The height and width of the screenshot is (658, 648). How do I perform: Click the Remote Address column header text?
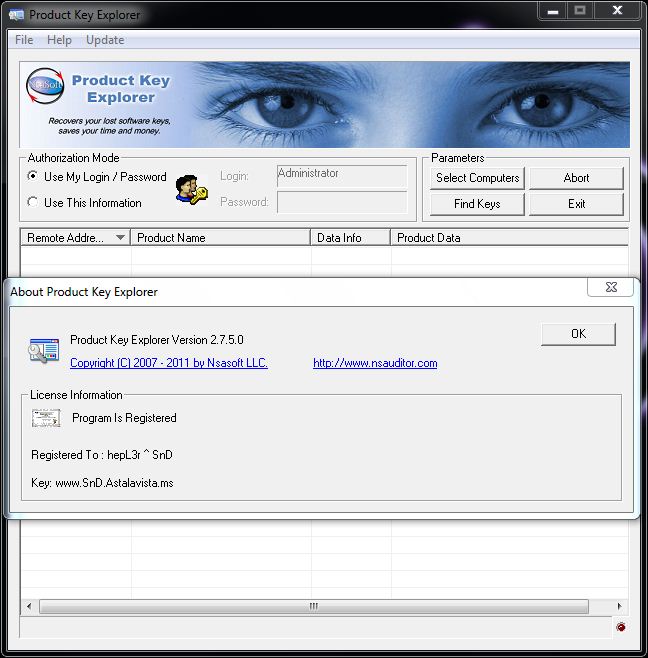65,238
